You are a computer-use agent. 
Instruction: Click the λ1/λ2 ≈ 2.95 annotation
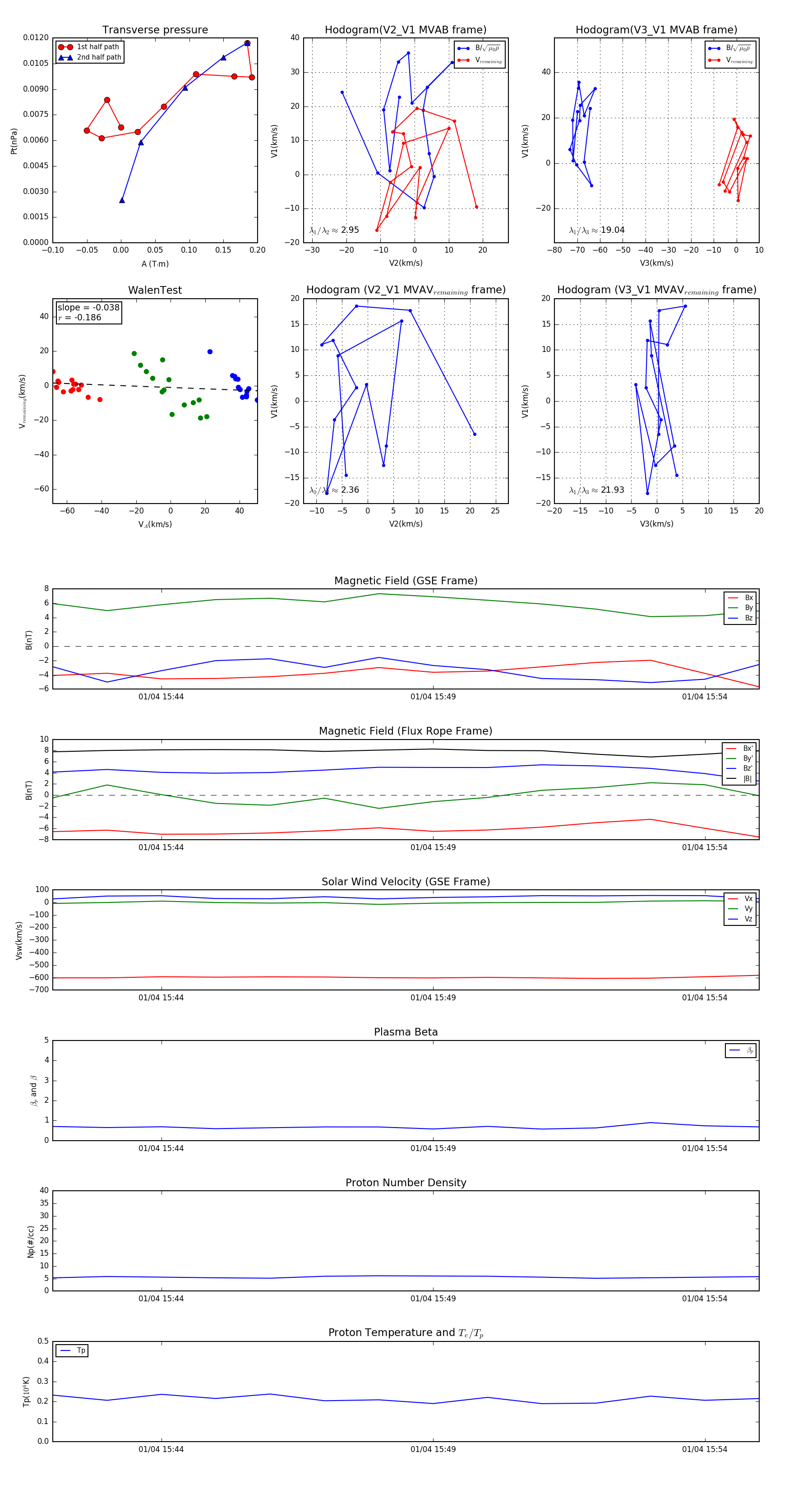(334, 230)
